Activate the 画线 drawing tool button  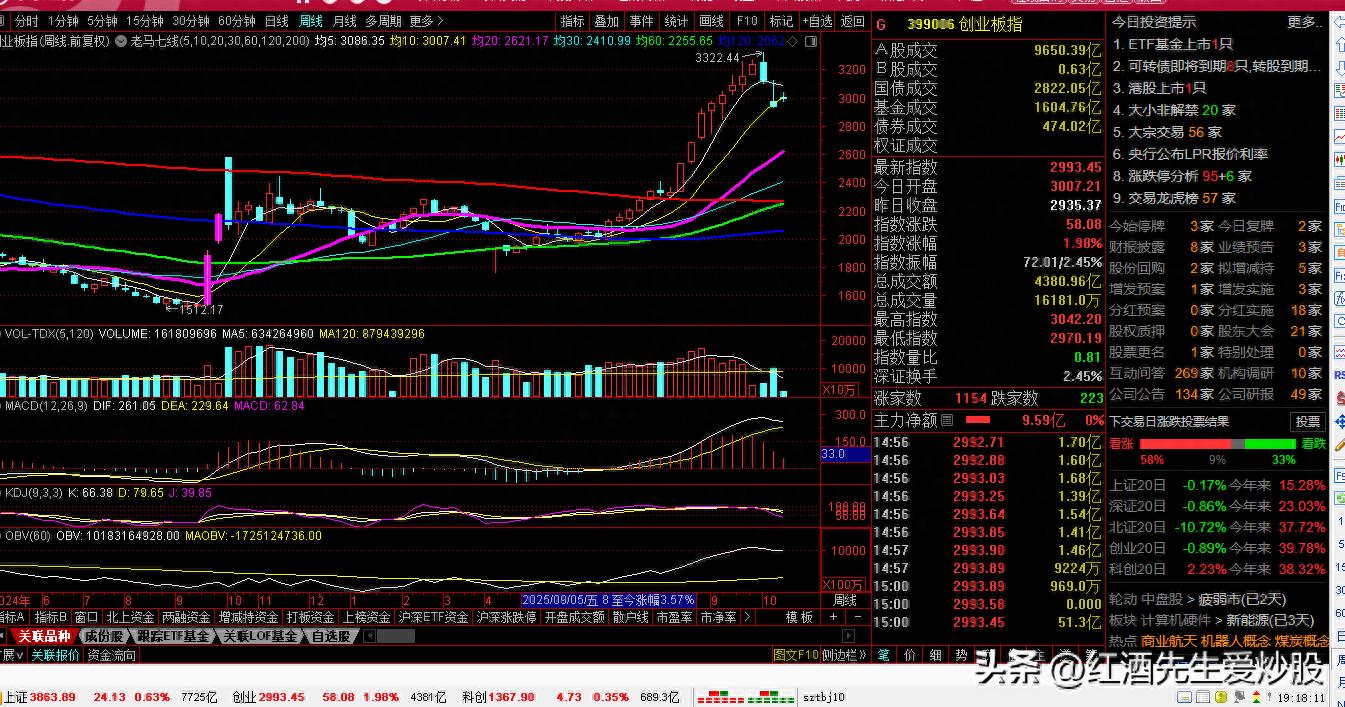coord(712,21)
